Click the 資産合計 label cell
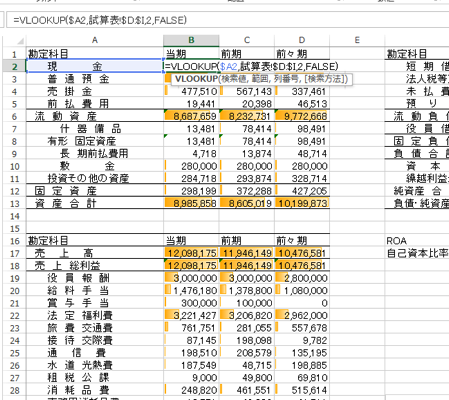The width and height of the screenshot is (449, 400). [x=95, y=203]
